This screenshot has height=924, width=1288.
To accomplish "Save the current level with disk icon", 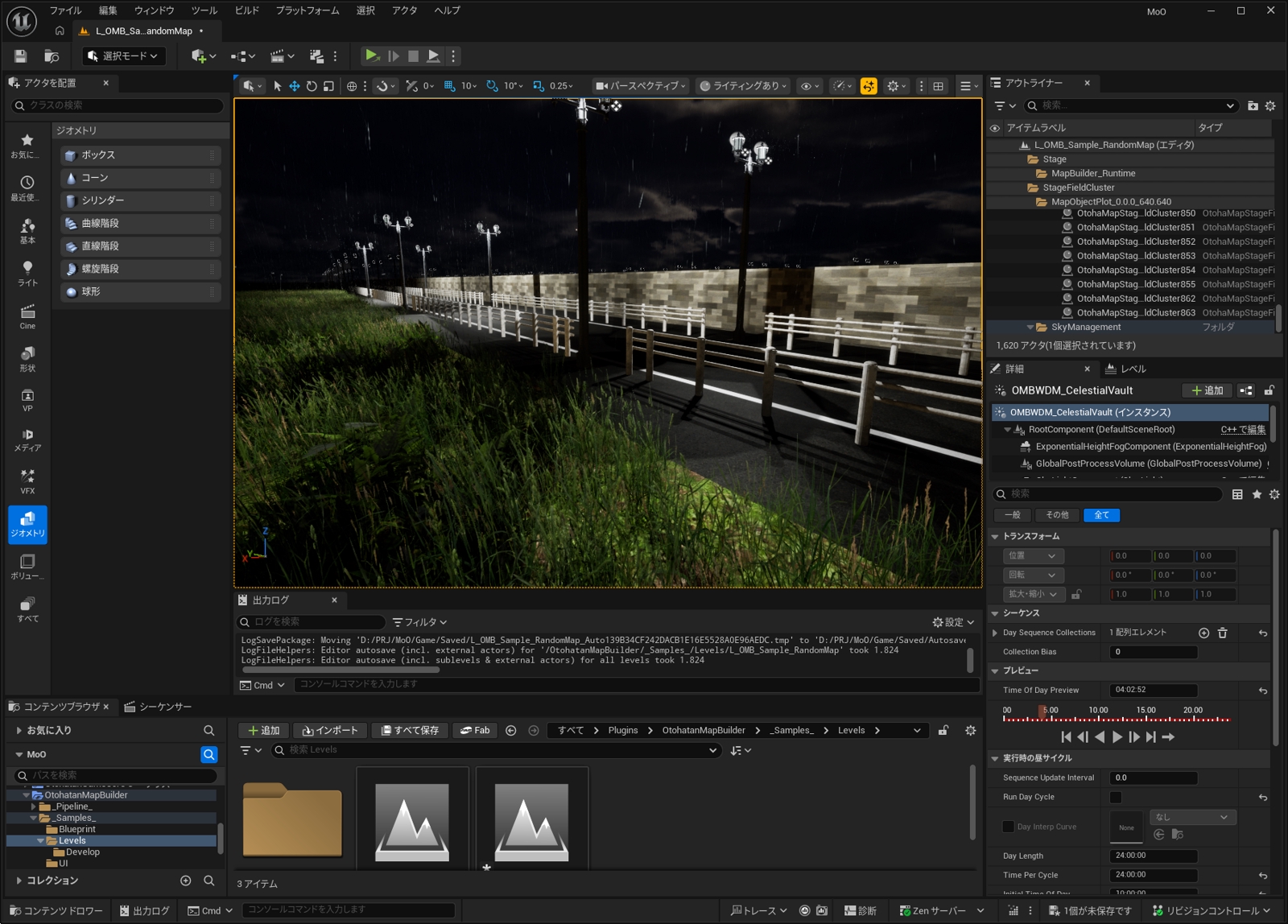I will point(20,56).
